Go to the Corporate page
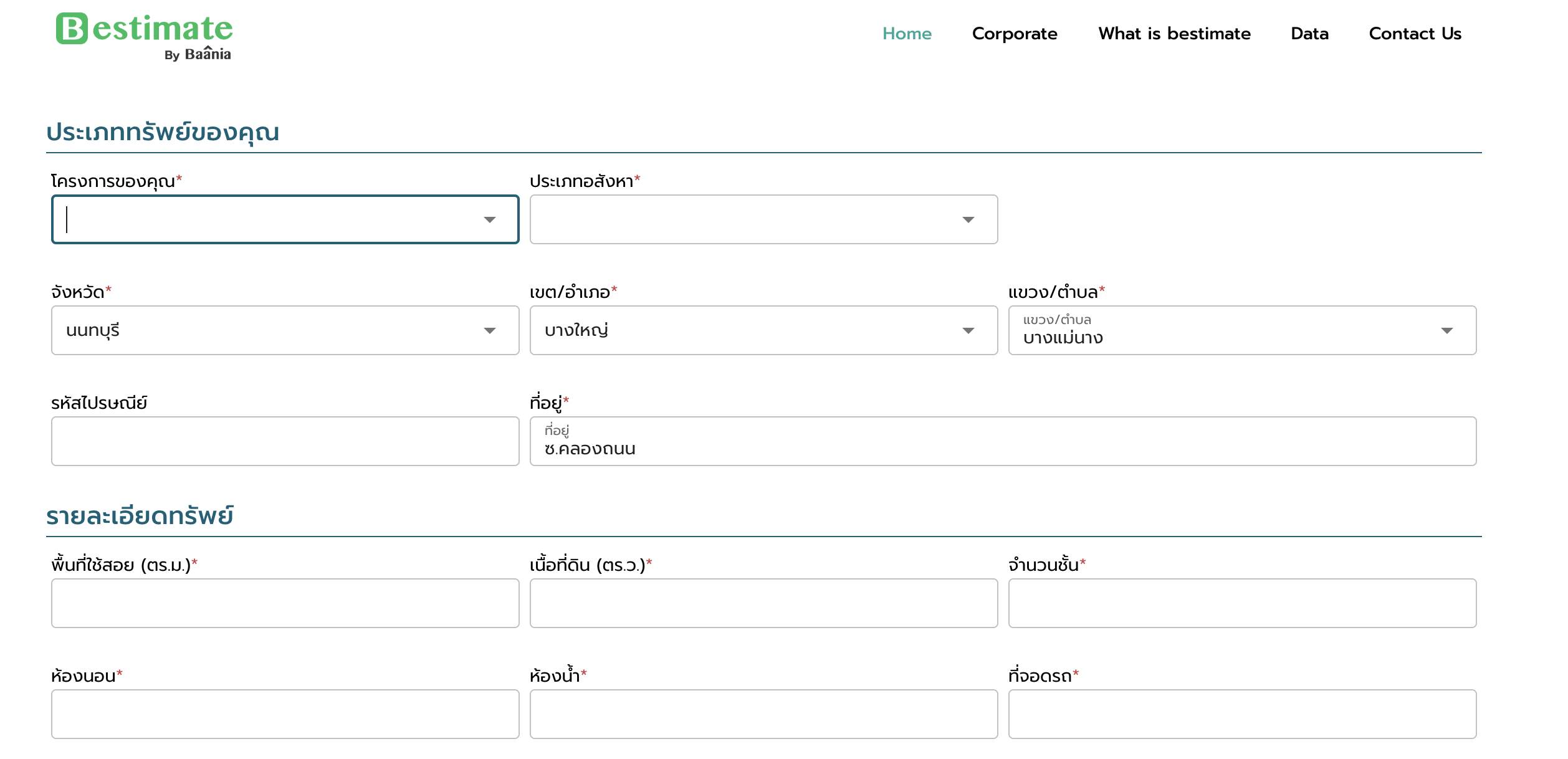The image size is (1568, 759). pyautogui.click(x=1014, y=34)
